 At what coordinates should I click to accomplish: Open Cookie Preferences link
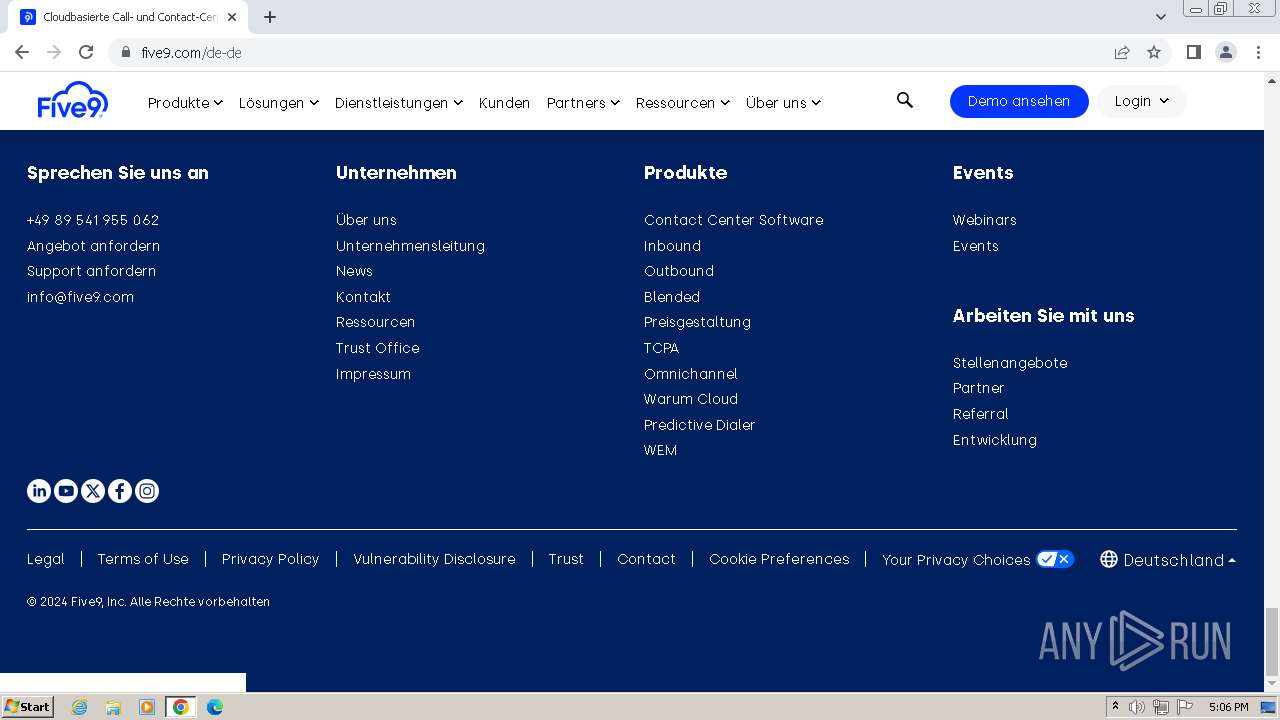[779, 559]
